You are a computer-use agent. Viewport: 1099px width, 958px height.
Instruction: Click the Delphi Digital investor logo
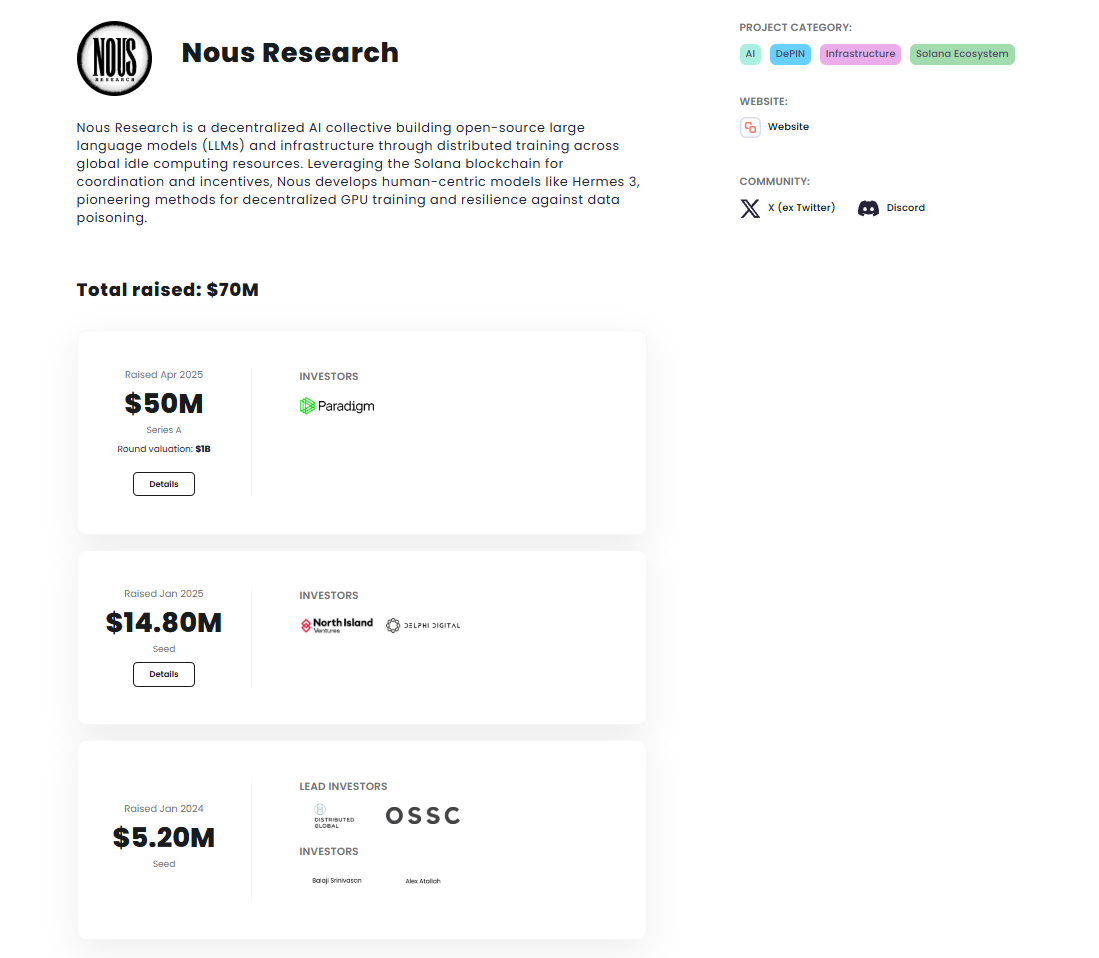423,625
